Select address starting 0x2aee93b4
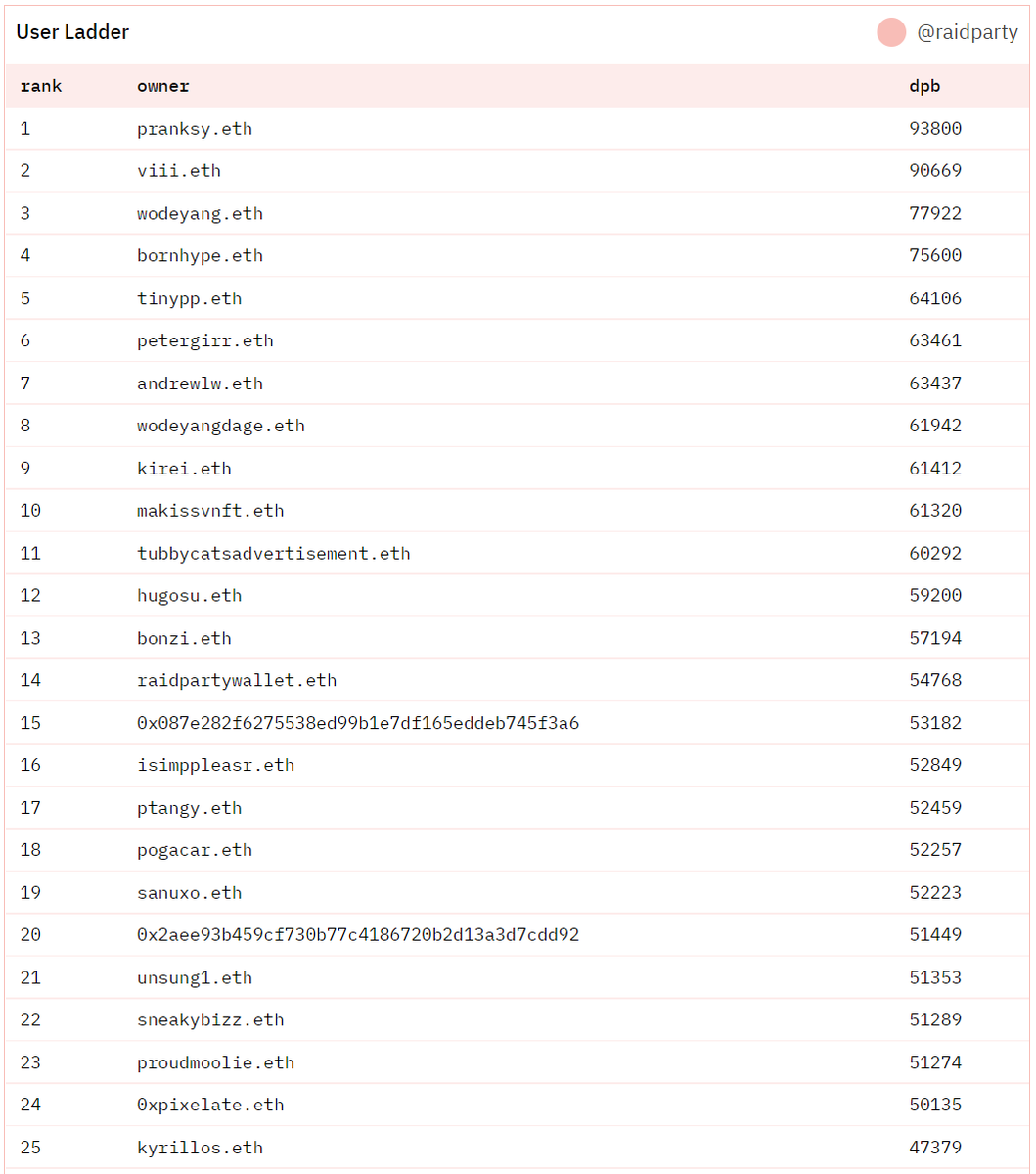The height and width of the screenshot is (1174, 1036). coord(358,935)
